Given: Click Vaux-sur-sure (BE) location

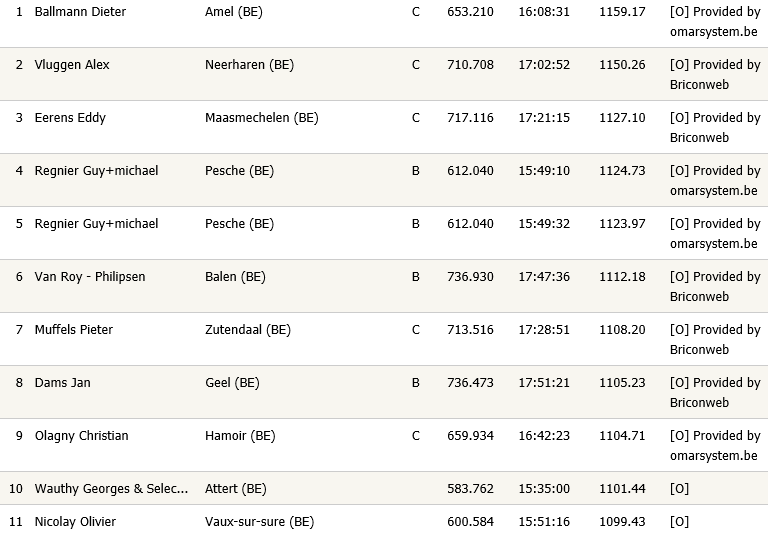Looking at the screenshot, I should [259, 521].
